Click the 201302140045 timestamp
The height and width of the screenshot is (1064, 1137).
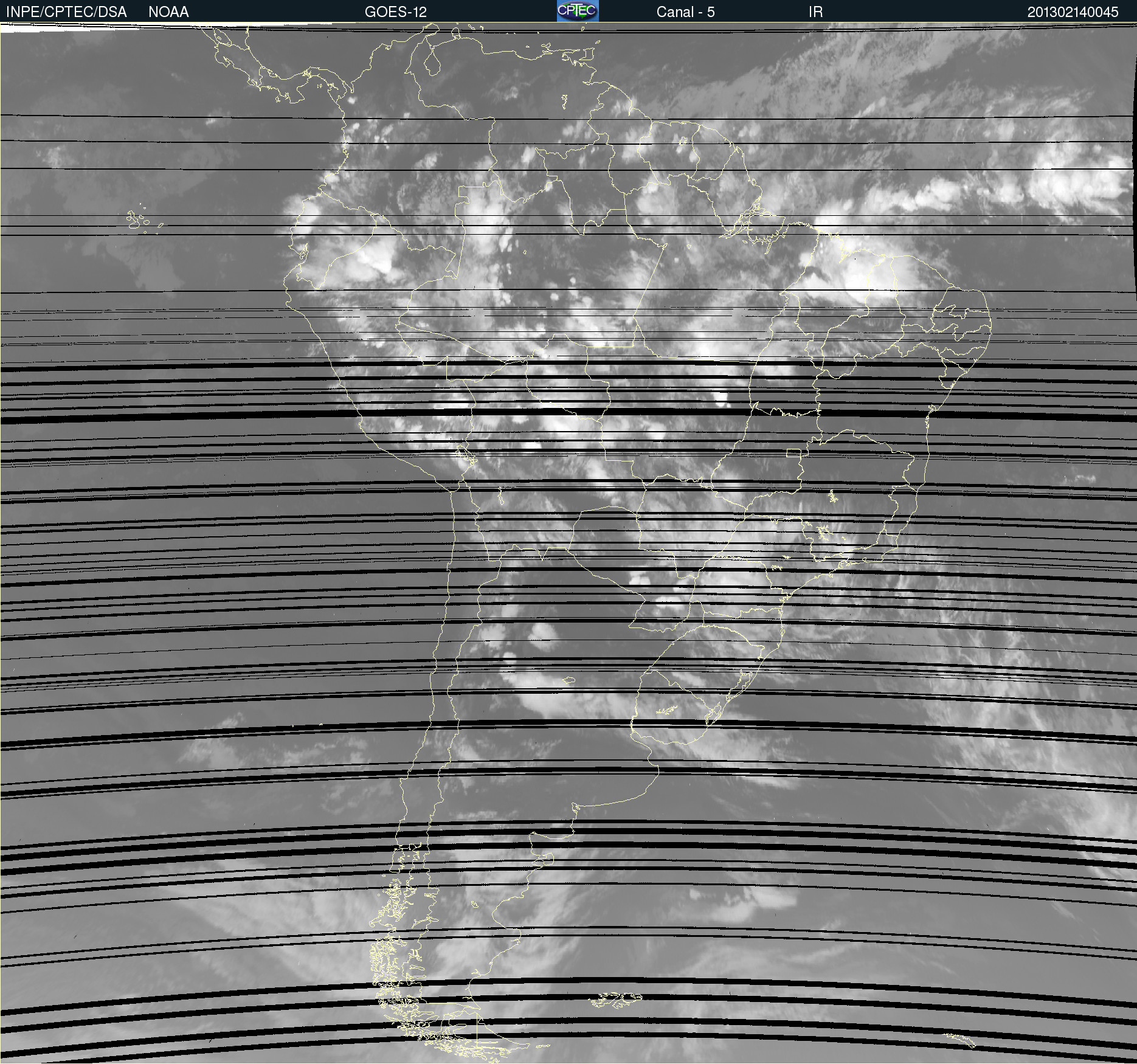[x=1073, y=12]
